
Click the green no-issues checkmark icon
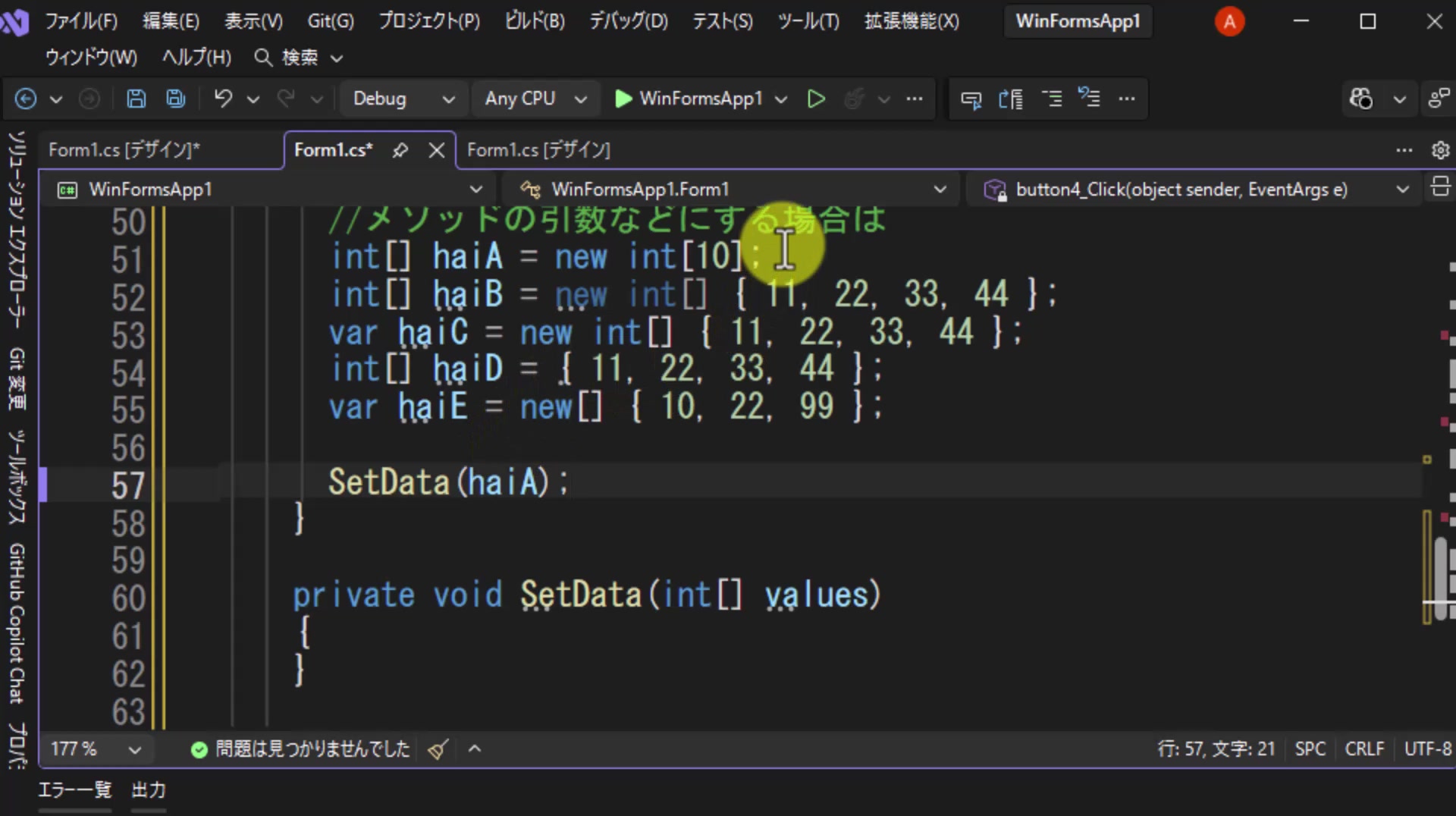tap(199, 749)
